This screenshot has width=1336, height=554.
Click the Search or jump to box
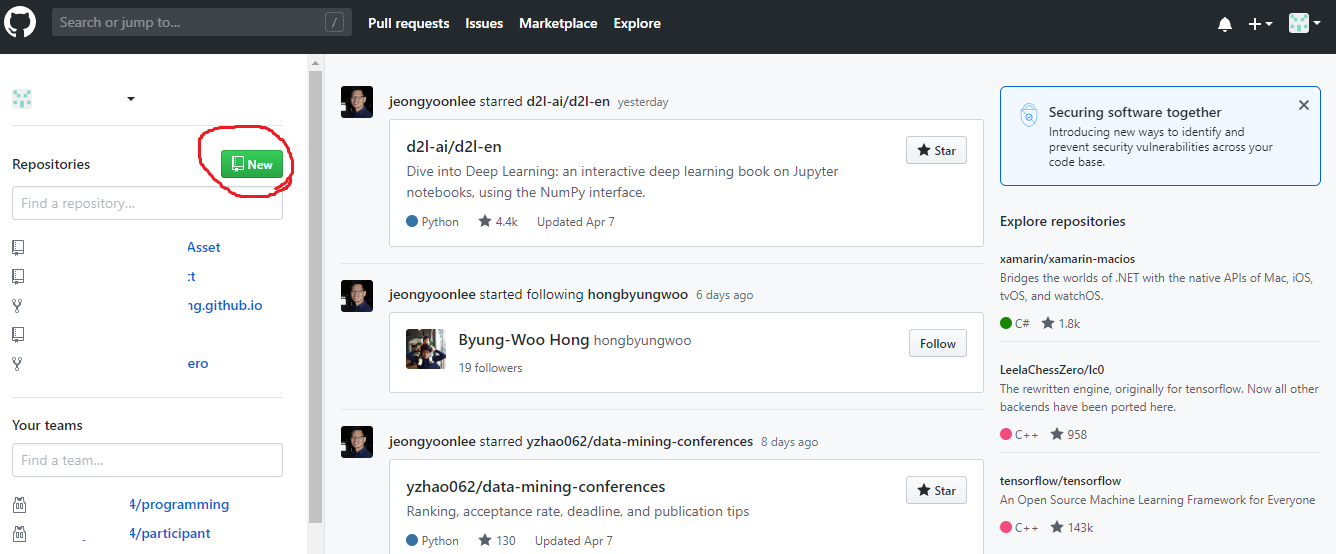click(x=202, y=22)
